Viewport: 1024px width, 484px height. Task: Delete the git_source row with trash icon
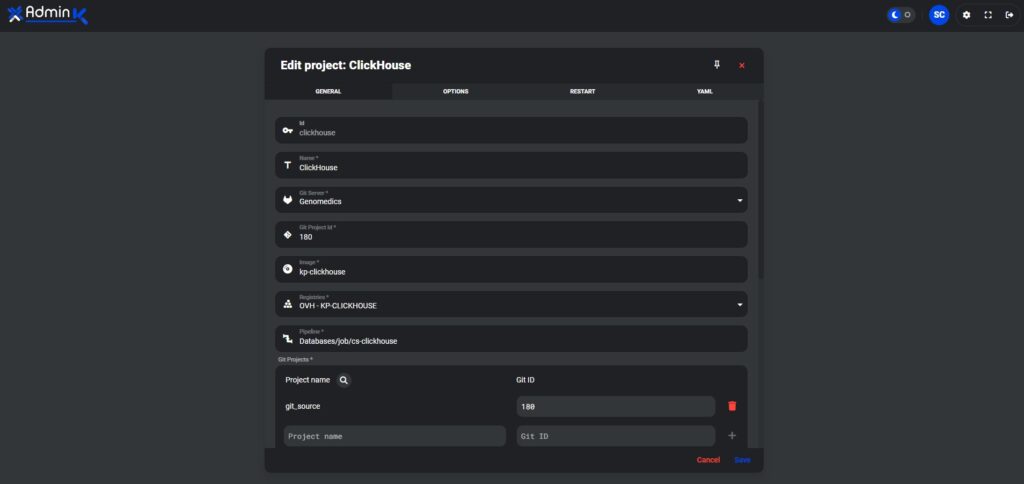pyautogui.click(x=732, y=406)
